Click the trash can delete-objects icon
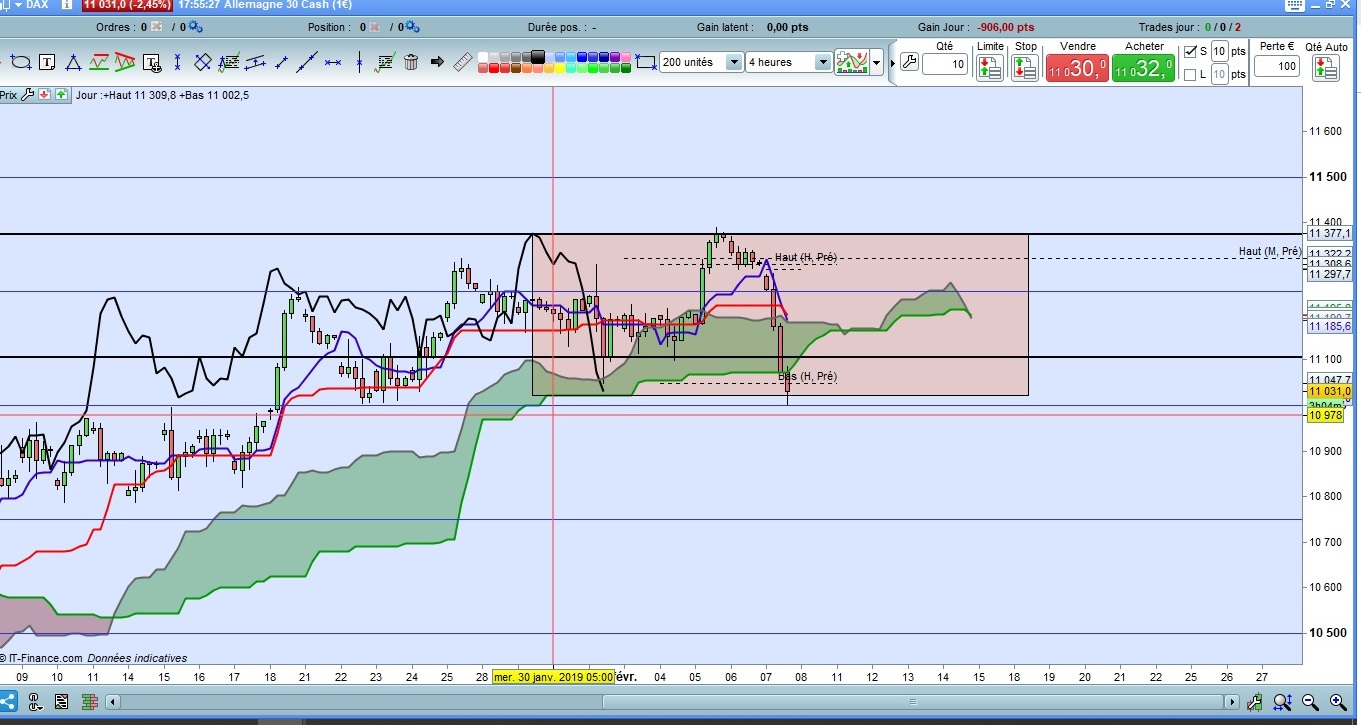The image size is (1361, 725). coord(411,62)
